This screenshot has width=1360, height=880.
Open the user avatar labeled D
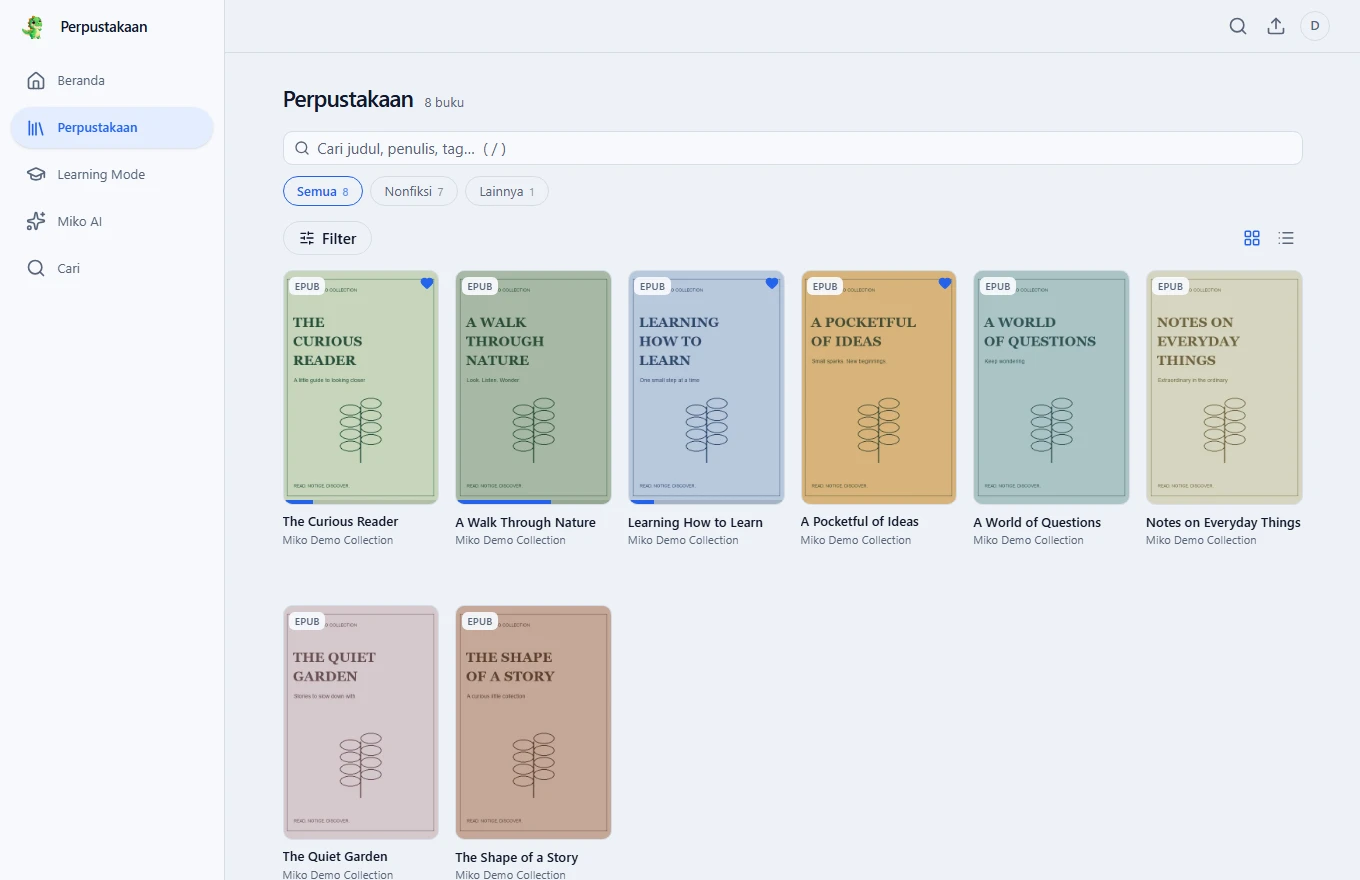pos(1315,26)
